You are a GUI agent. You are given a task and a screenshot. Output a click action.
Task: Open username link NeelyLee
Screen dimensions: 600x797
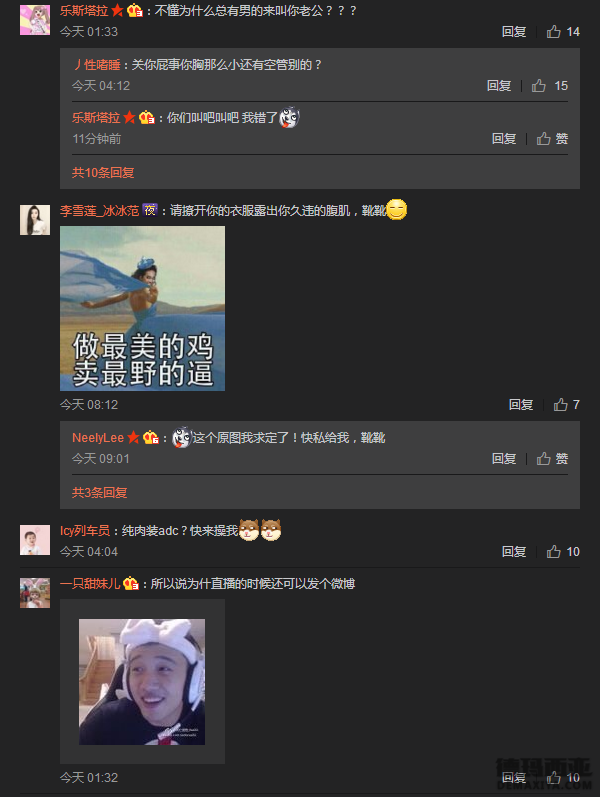coord(98,438)
